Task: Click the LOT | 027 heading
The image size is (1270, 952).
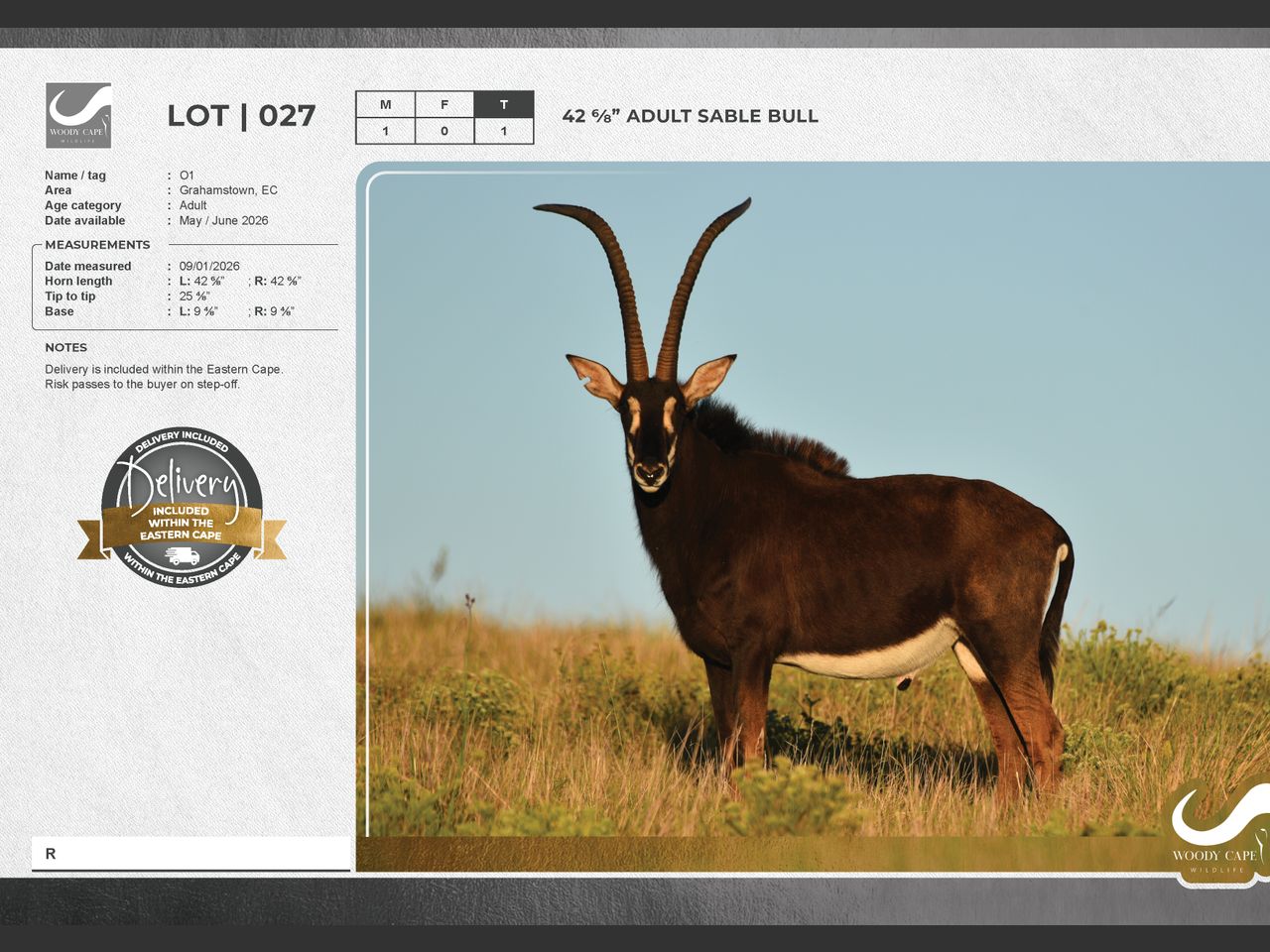Action: pyautogui.click(x=241, y=116)
